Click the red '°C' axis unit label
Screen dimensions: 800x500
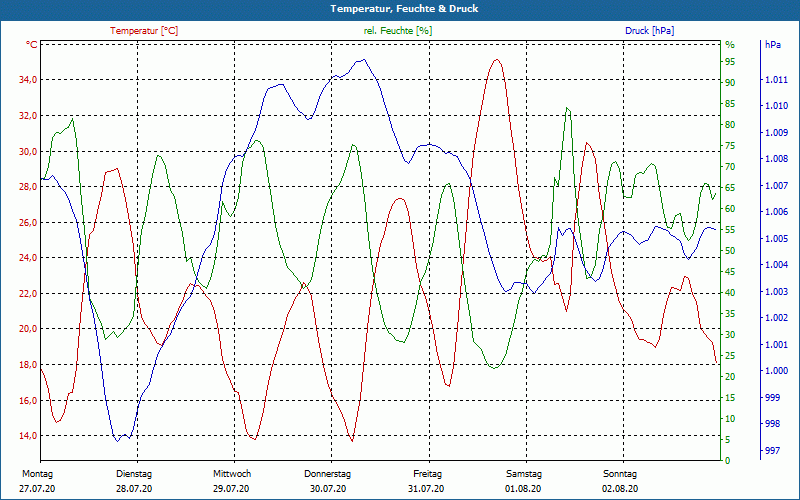[x=32, y=45]
